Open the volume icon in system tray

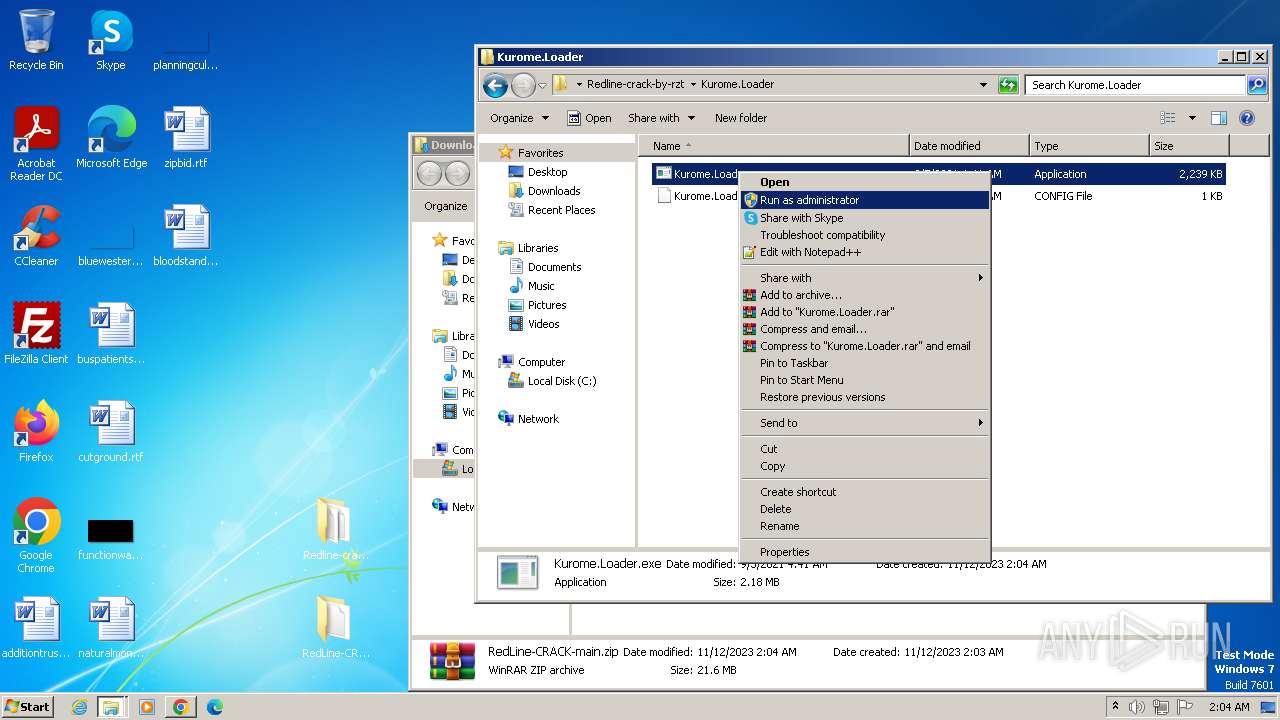point(1137,707)
